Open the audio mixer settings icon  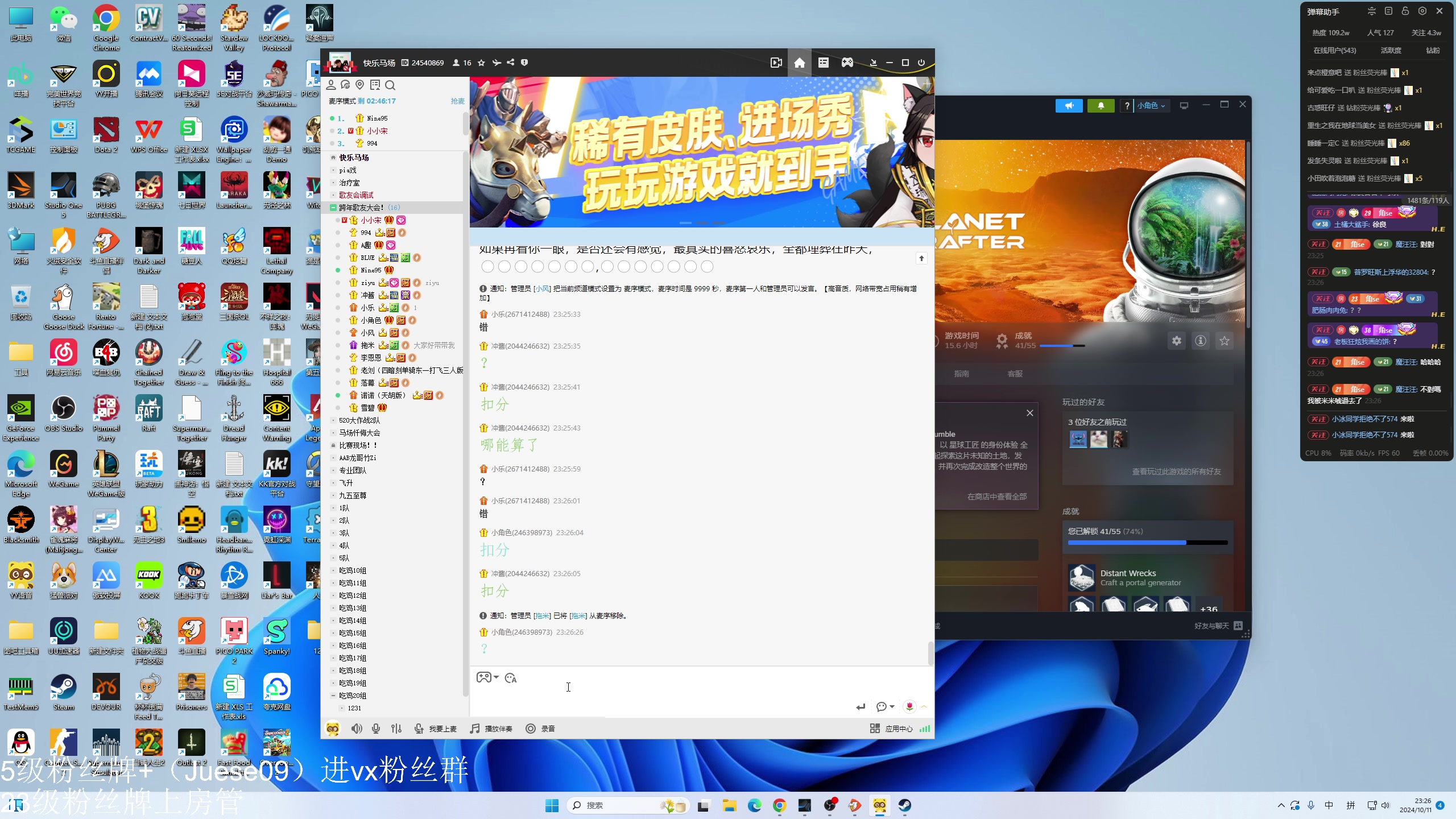396,729
